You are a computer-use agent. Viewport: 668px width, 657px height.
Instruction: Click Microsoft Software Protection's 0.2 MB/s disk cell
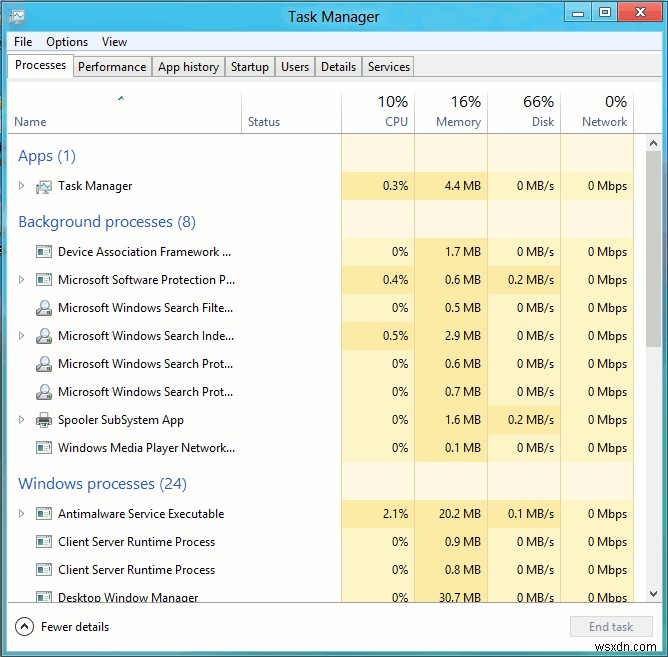524,280
